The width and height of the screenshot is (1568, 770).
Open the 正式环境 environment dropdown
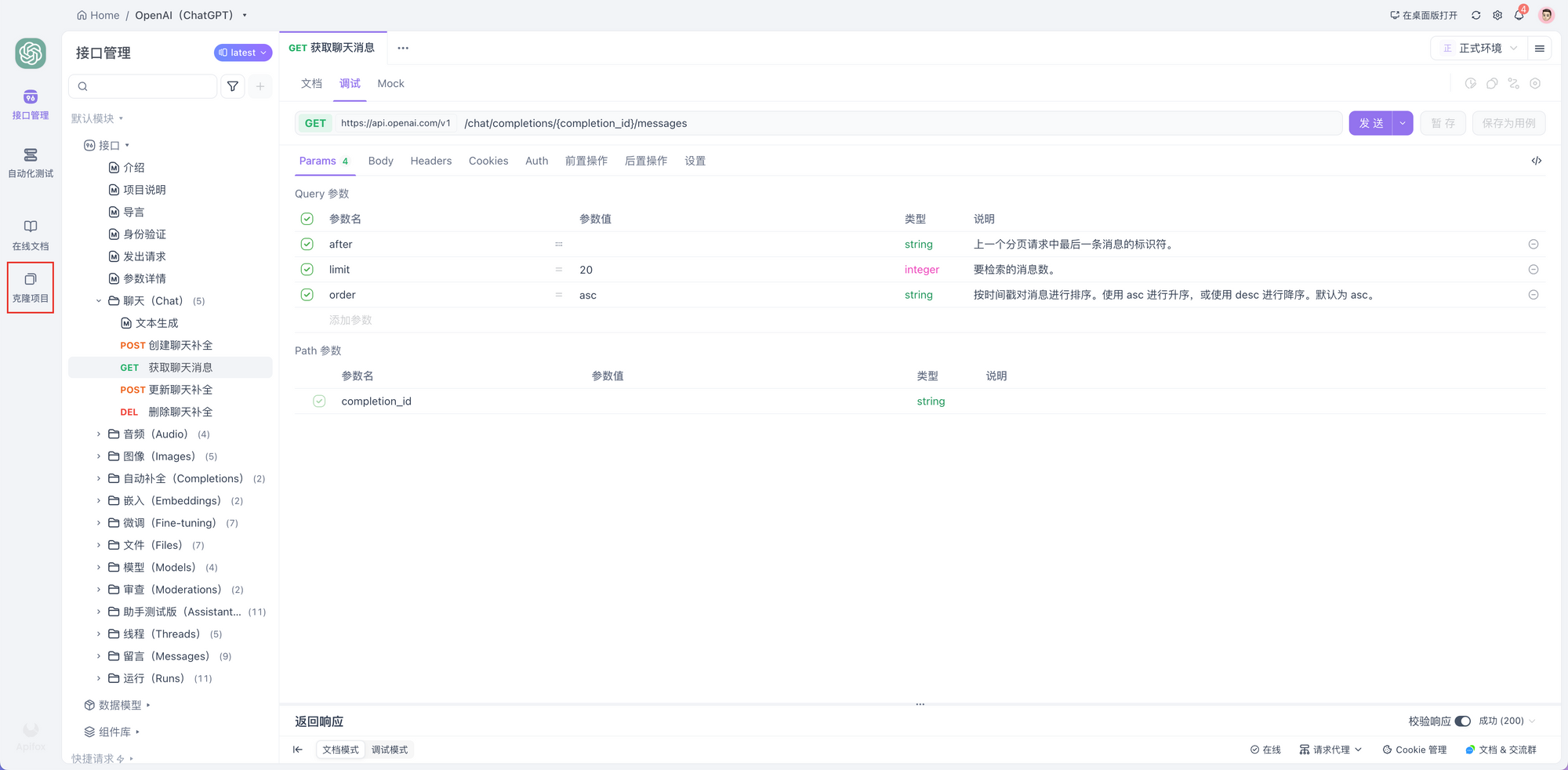[x=1479, y=49]
